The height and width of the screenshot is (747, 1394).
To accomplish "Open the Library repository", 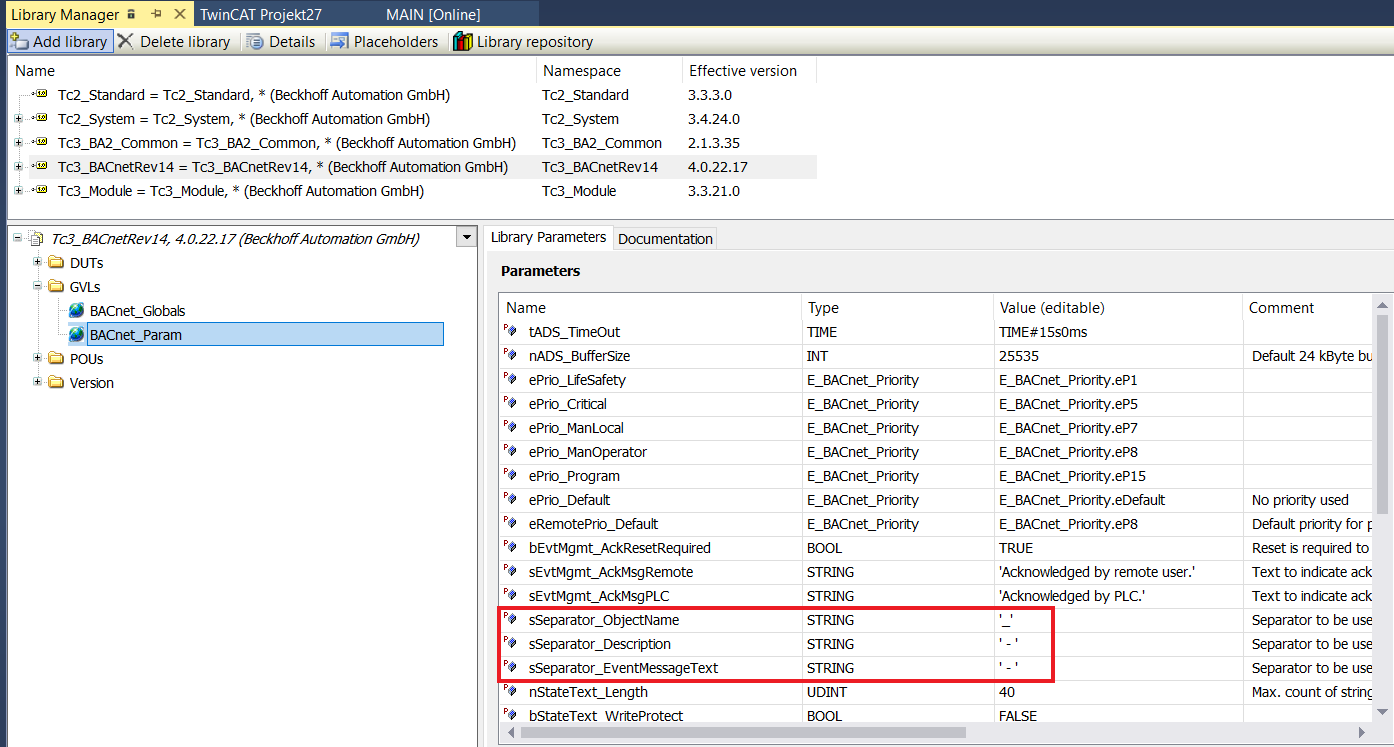I will click(x=522, y=41).
